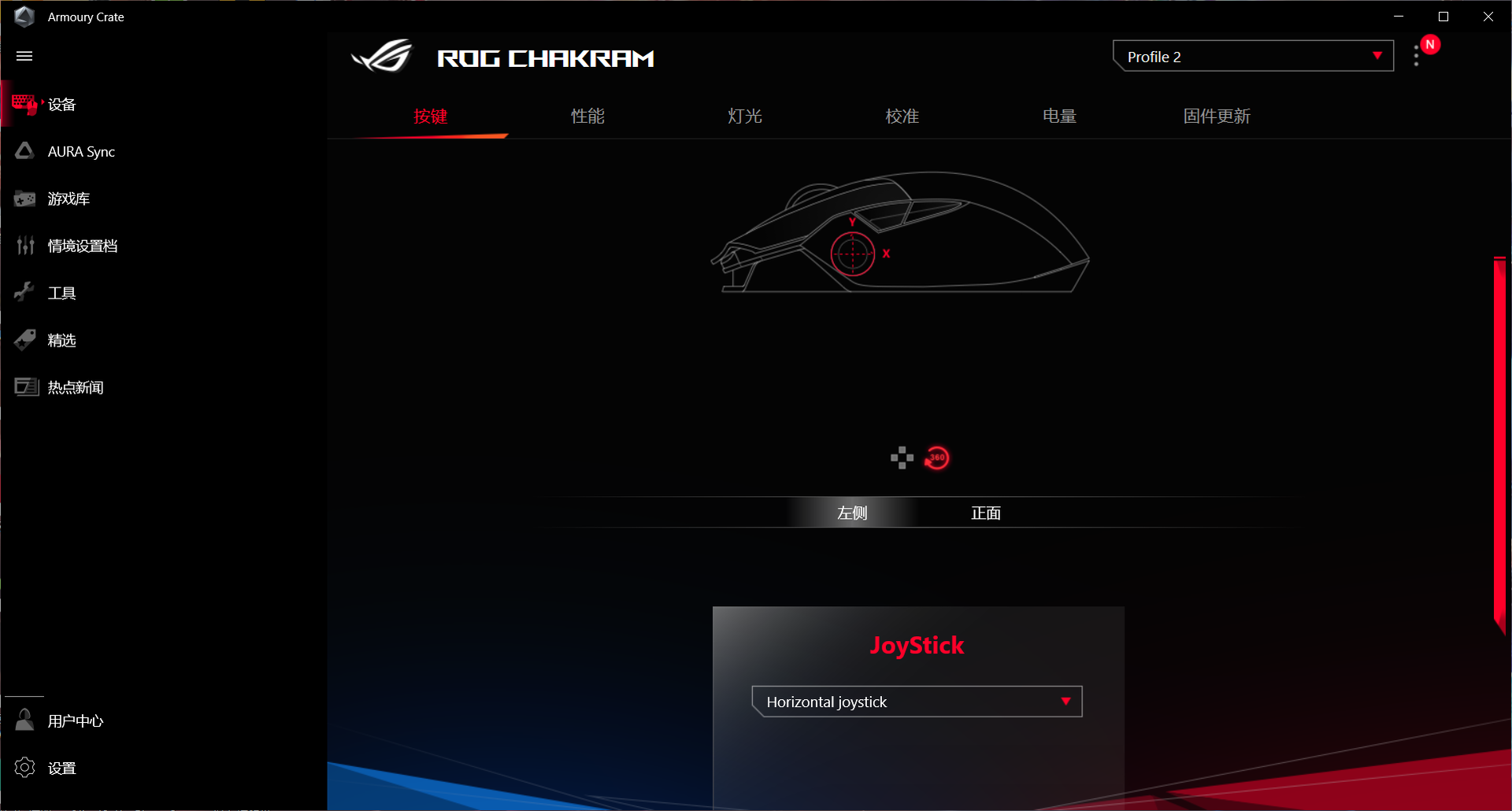Switch to the 灯光 lighting tab
The height and width of the screenshot is (811, 1512).
point(744,117)
